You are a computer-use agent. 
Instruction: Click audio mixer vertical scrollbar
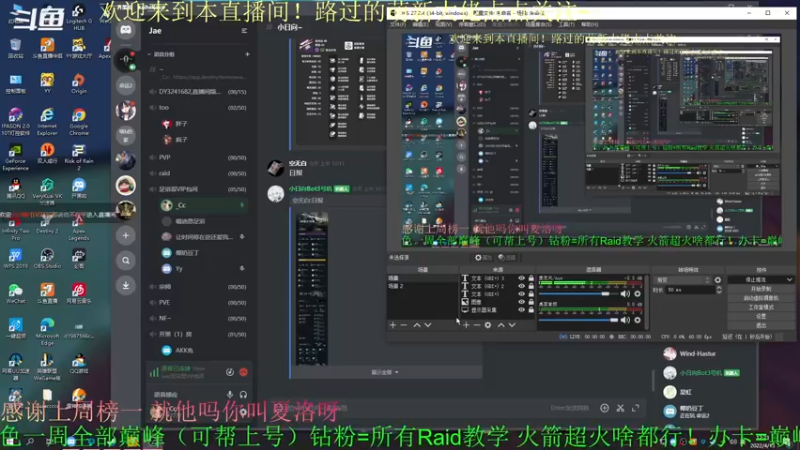647,301
